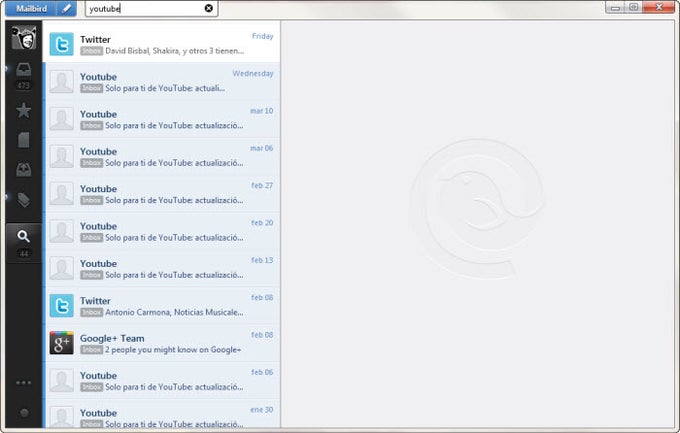The height and width of the screenshot is (433, 680).
Task: Minimize the Mailbird window
Action: 615,7
